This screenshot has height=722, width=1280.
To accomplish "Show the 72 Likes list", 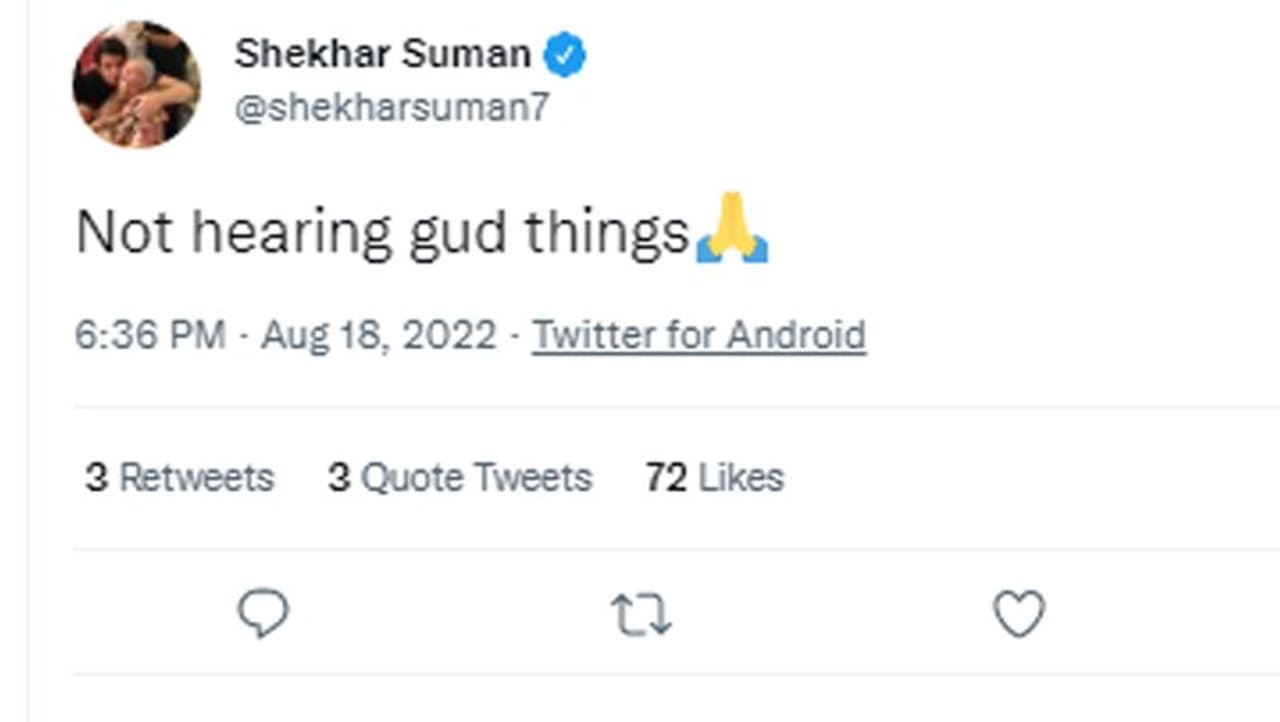I will [x=714, y=478].
